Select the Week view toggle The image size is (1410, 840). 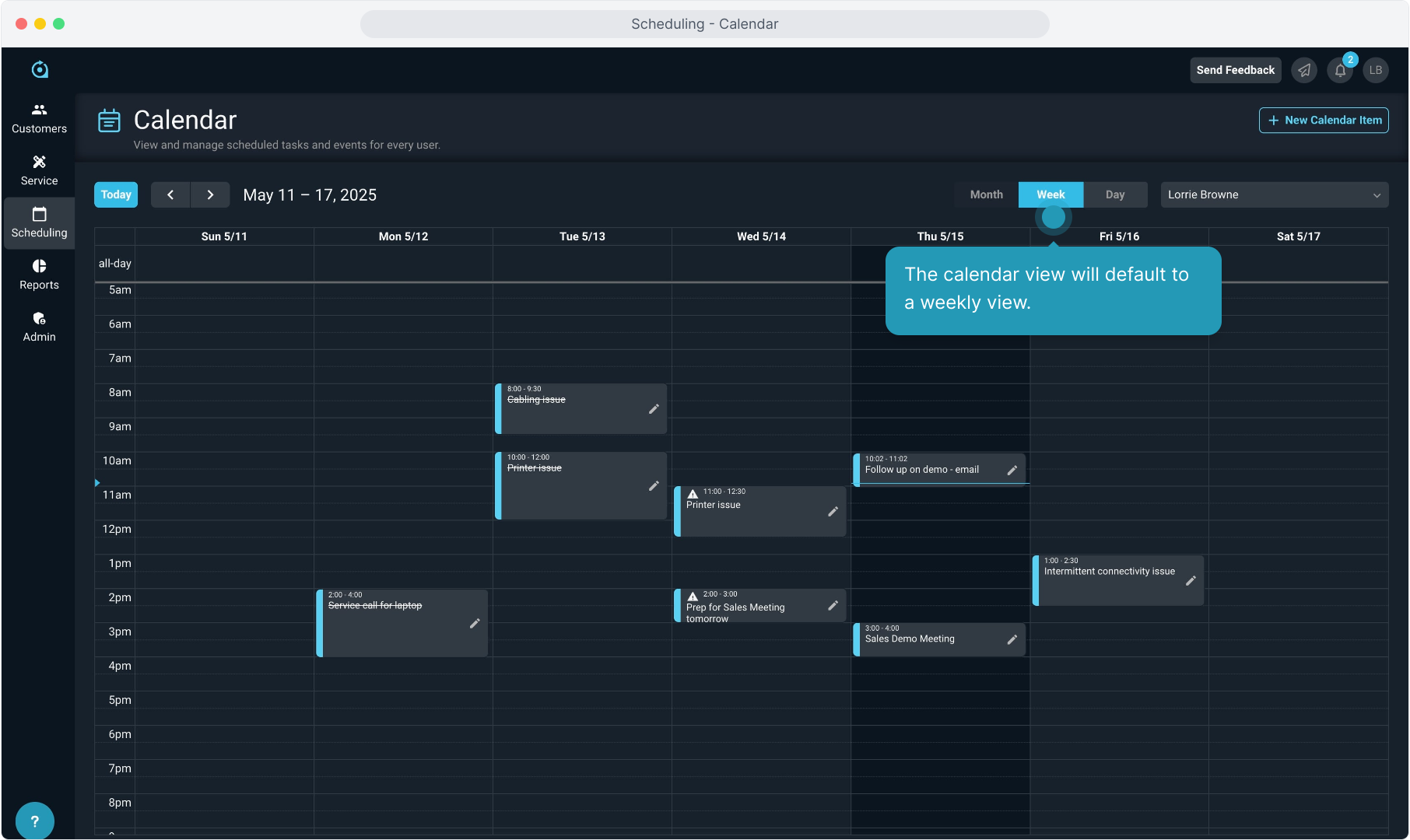(1050, 194)
